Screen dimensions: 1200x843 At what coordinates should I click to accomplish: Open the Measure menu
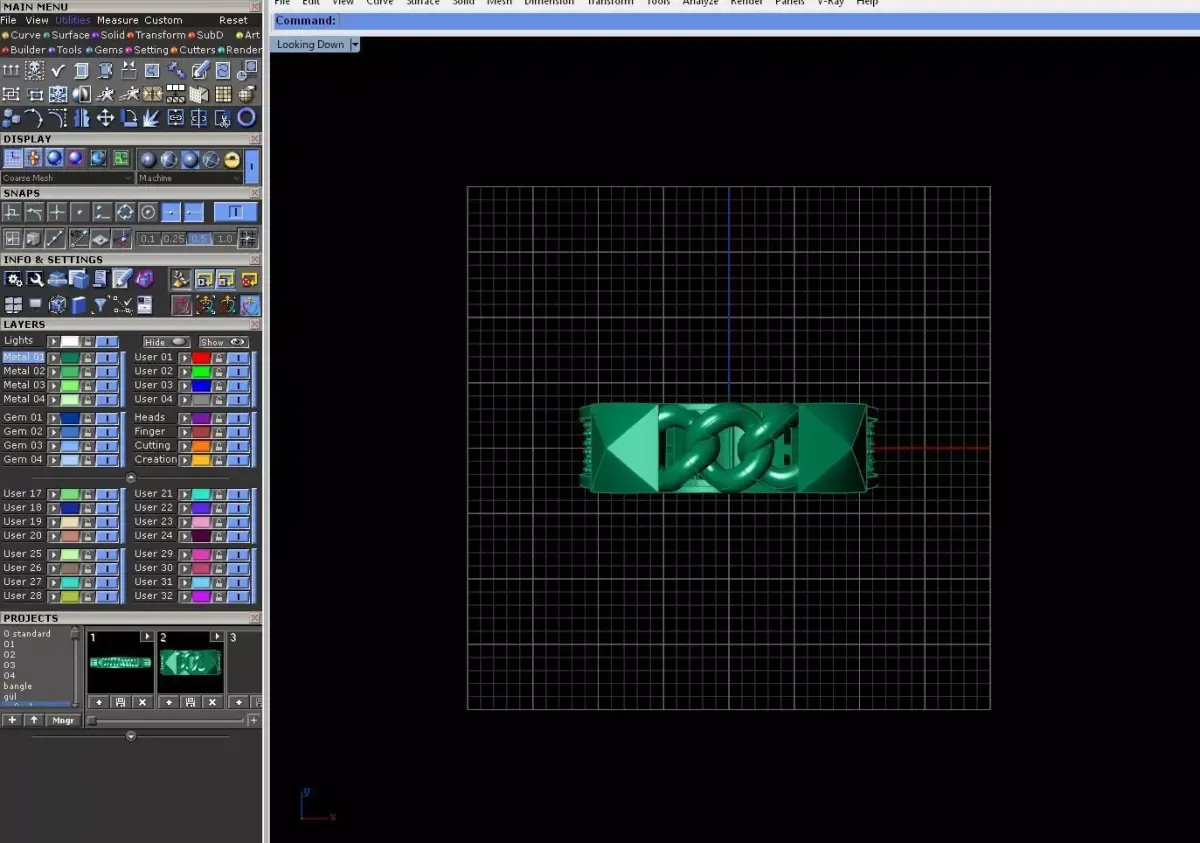tap(118, 20)
